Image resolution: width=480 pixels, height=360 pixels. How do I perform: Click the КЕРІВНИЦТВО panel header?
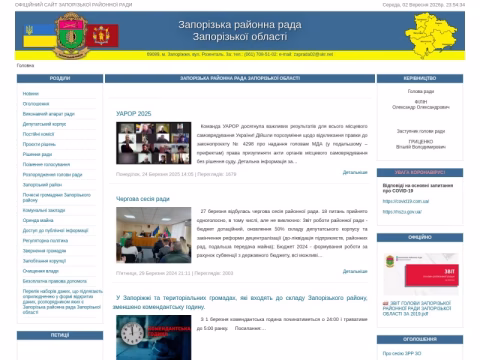[420, 78]
